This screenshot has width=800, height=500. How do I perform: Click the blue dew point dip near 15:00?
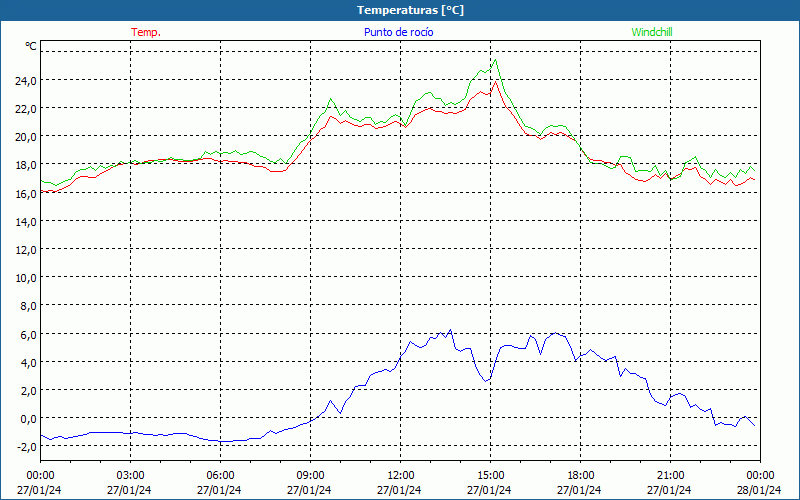pos(487,381)
